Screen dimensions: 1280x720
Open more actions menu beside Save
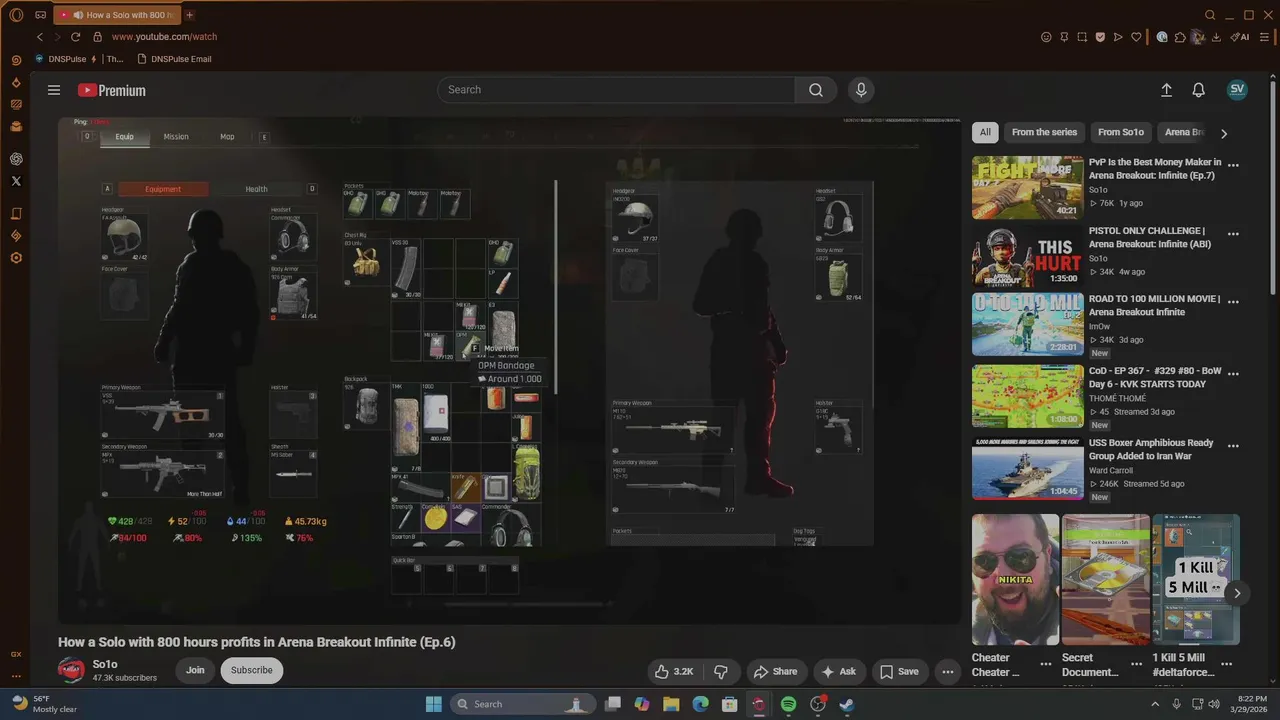tap(947, 672)
